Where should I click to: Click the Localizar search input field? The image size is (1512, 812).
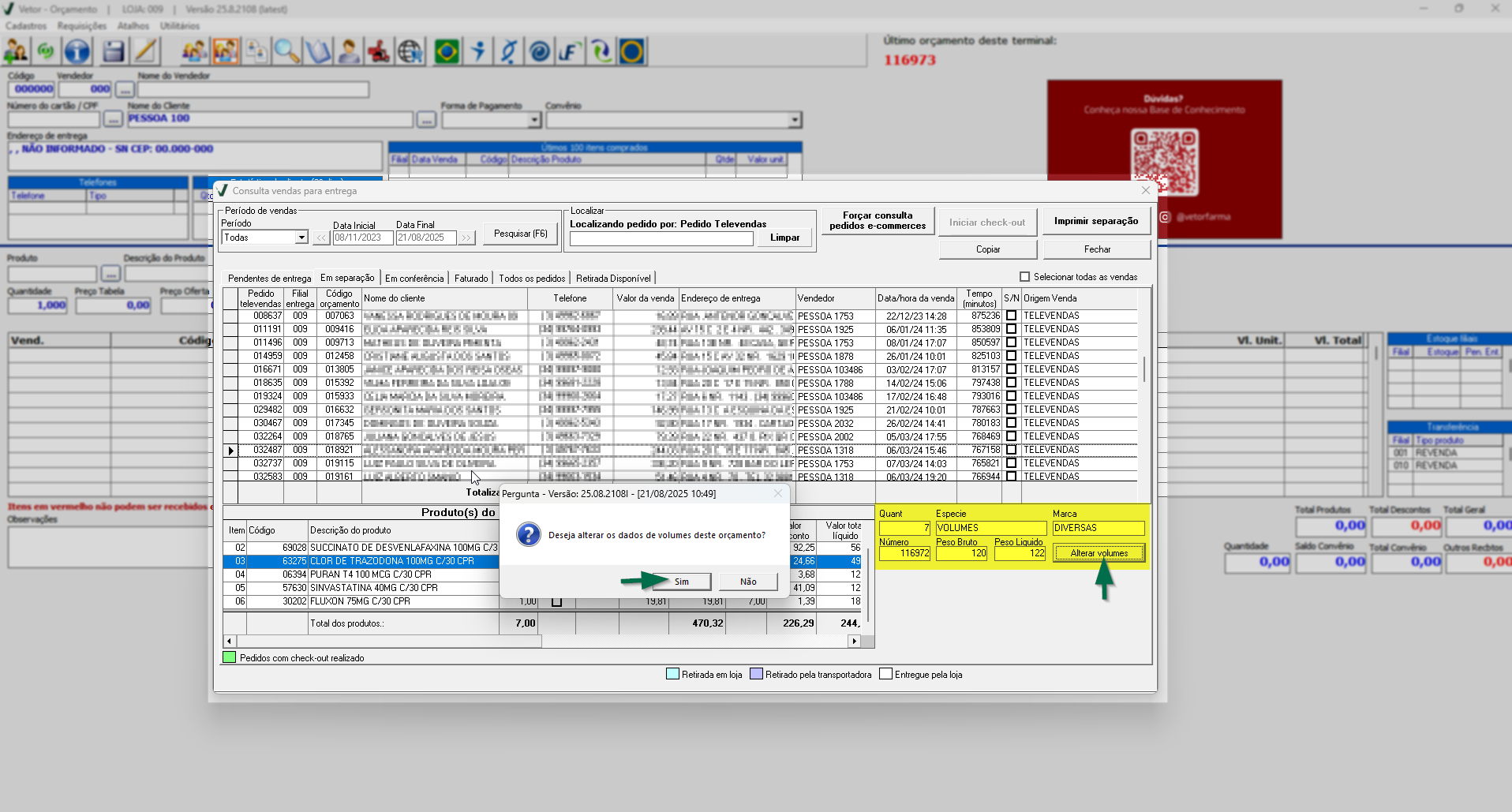661,238
